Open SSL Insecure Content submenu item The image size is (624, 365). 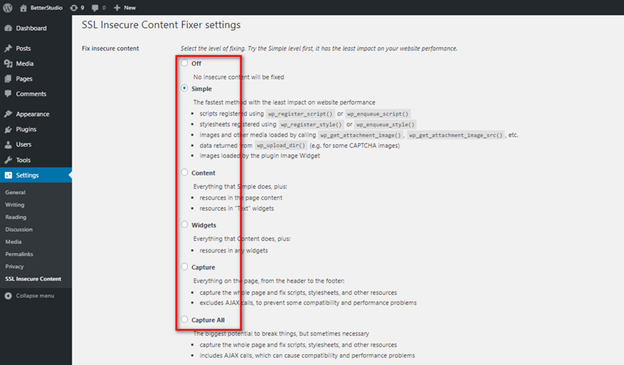pyautogui.click(x=33, y=279)
